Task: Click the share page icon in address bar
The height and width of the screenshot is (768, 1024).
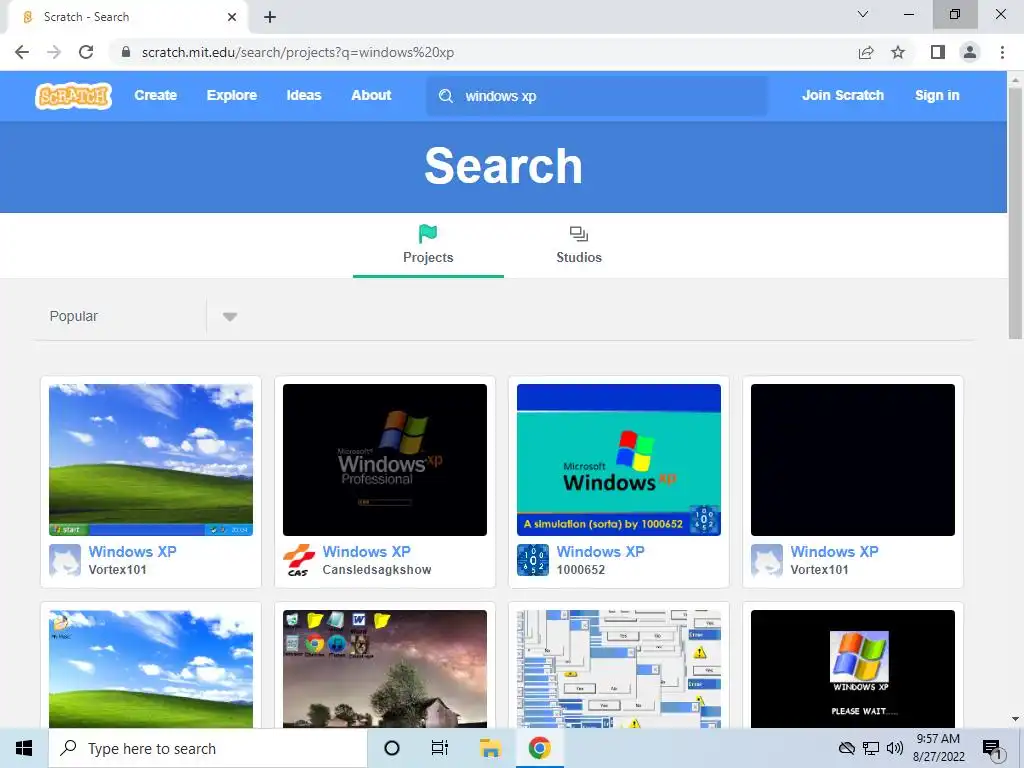Action: point(866,52)
